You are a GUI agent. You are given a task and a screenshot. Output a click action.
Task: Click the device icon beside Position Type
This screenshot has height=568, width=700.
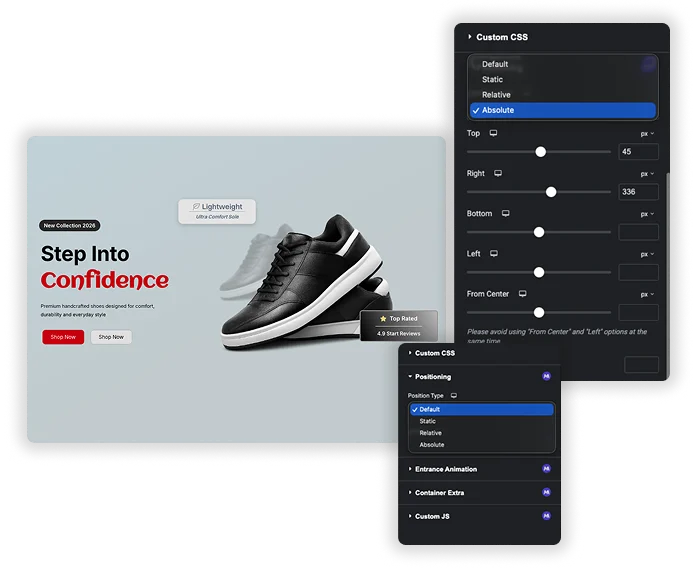click(x=454, y=396)
